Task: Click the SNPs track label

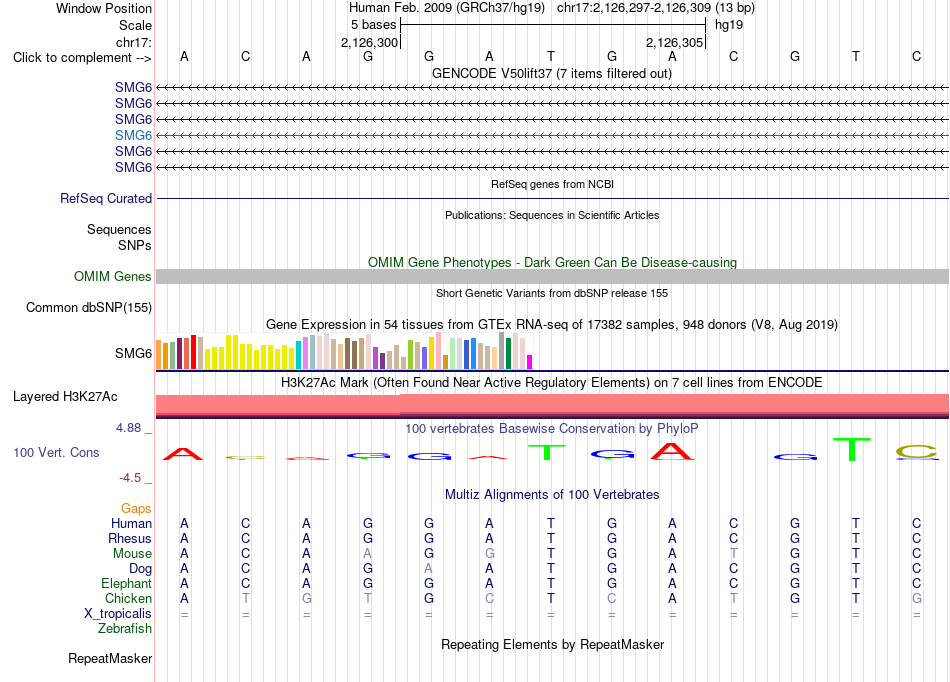Action: (135, 245)
